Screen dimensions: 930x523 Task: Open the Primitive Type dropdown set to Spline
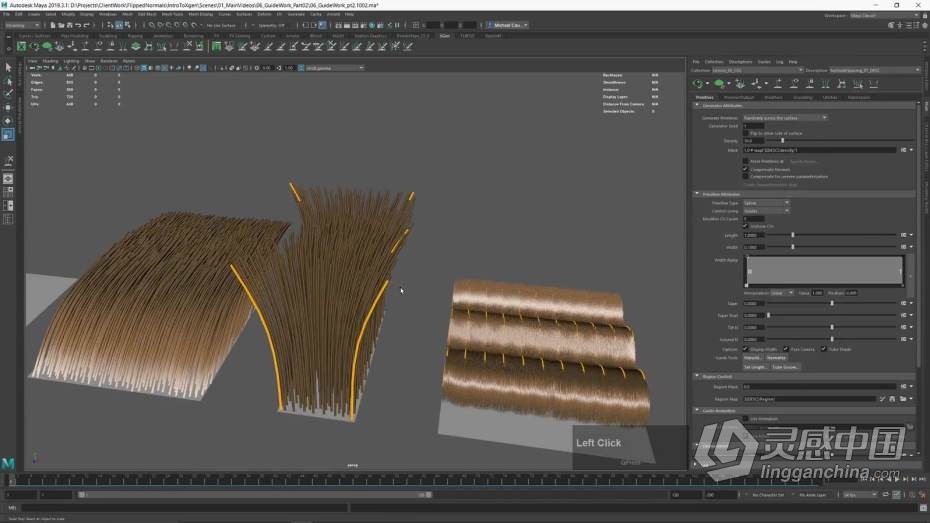(765, 203)
